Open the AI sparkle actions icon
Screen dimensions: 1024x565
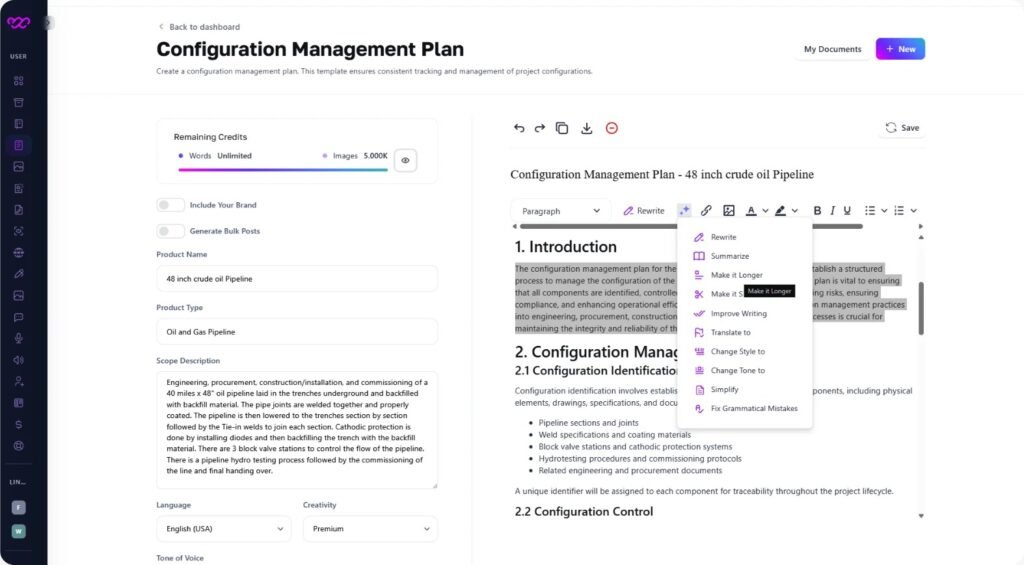684,210
